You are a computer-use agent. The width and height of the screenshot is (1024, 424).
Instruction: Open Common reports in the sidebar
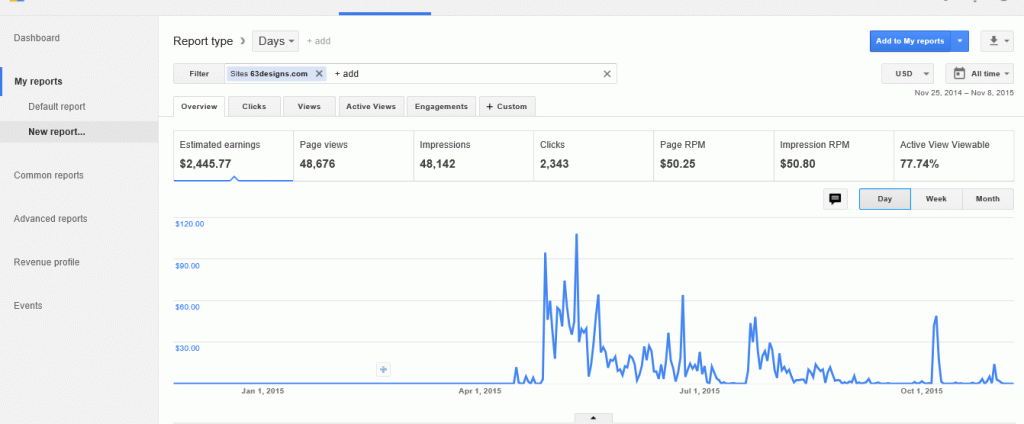pyautogui.click(x=48, y=175)
